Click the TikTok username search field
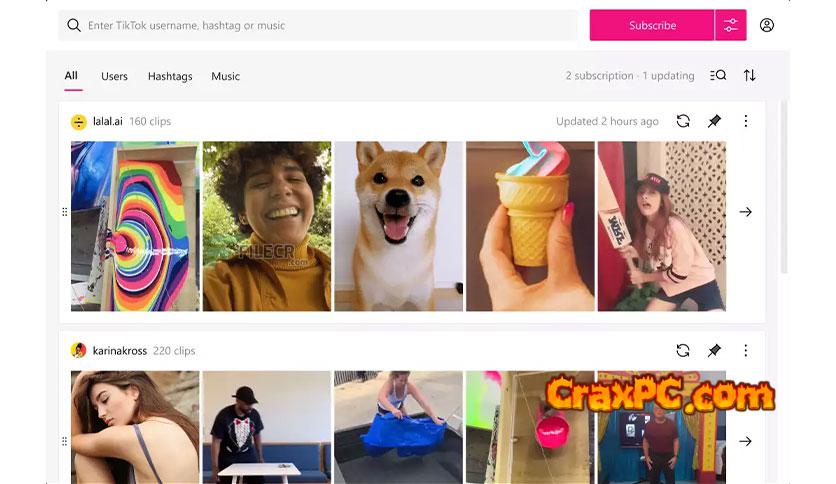Screen dimensions: 836x484 (x=318, y=25)
